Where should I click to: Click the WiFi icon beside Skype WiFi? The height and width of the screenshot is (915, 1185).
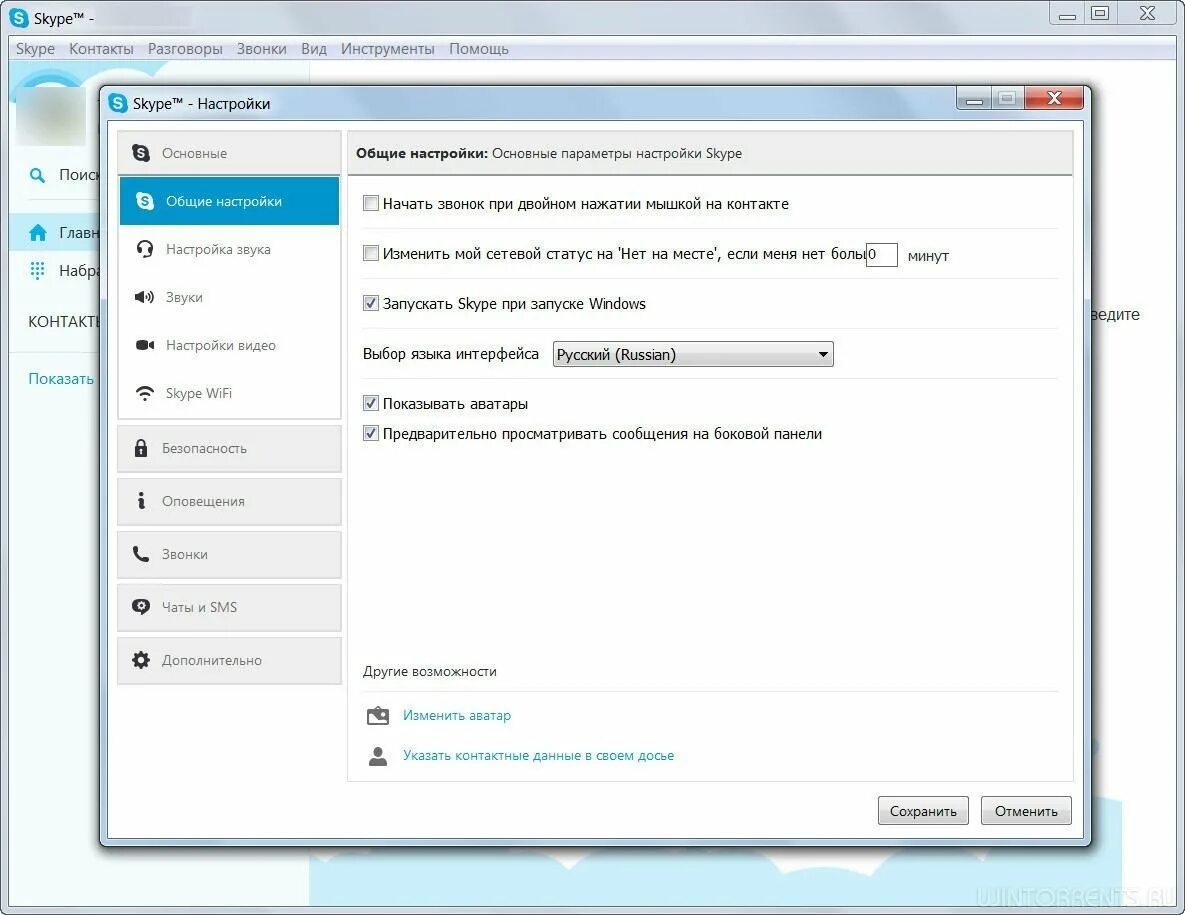tap(144, 393)
